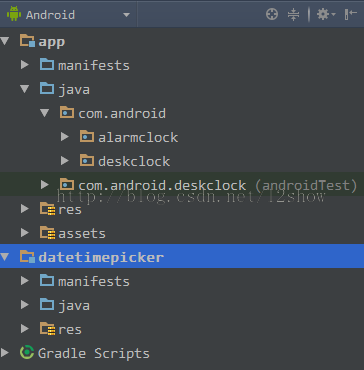Select the Gradle Scripts label
Screen dimensions: 364x370
pyautogui.click(x=94, y=354)
